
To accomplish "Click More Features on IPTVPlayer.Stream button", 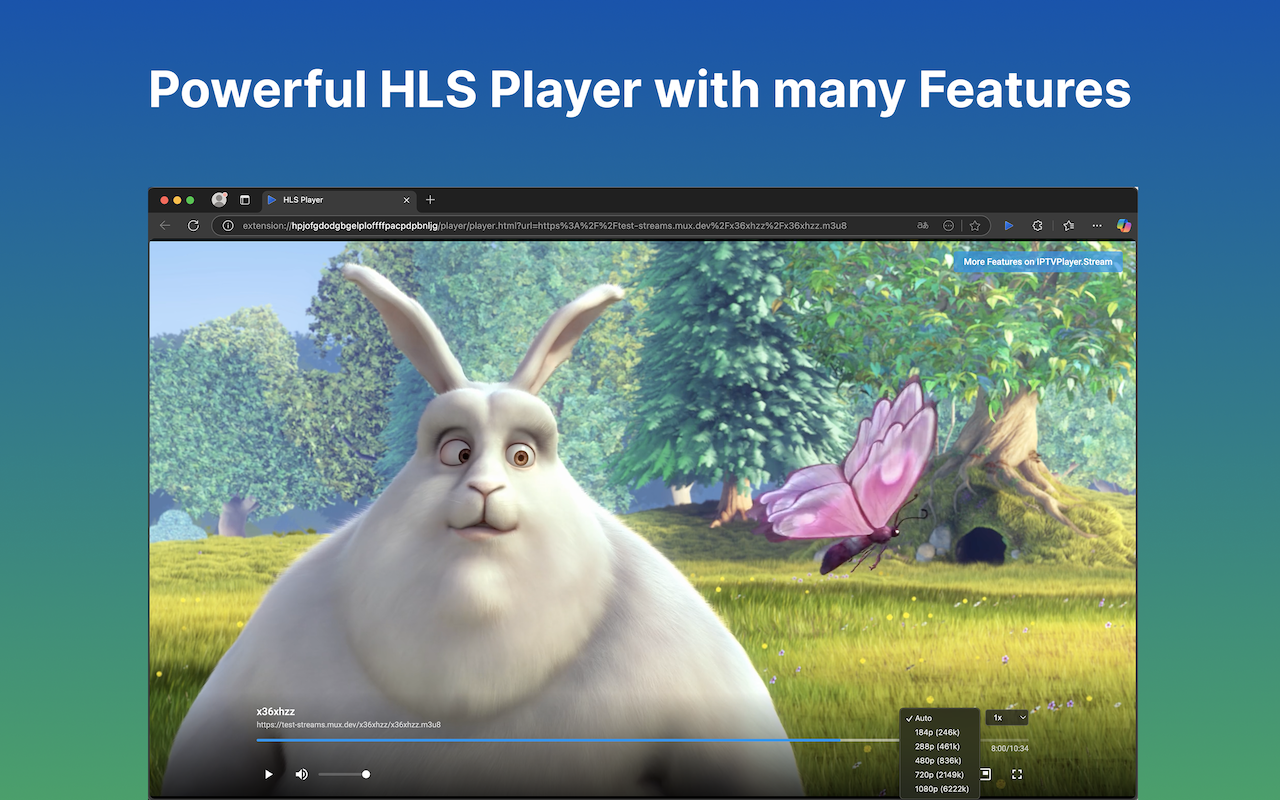I will tap(1038, 262).
